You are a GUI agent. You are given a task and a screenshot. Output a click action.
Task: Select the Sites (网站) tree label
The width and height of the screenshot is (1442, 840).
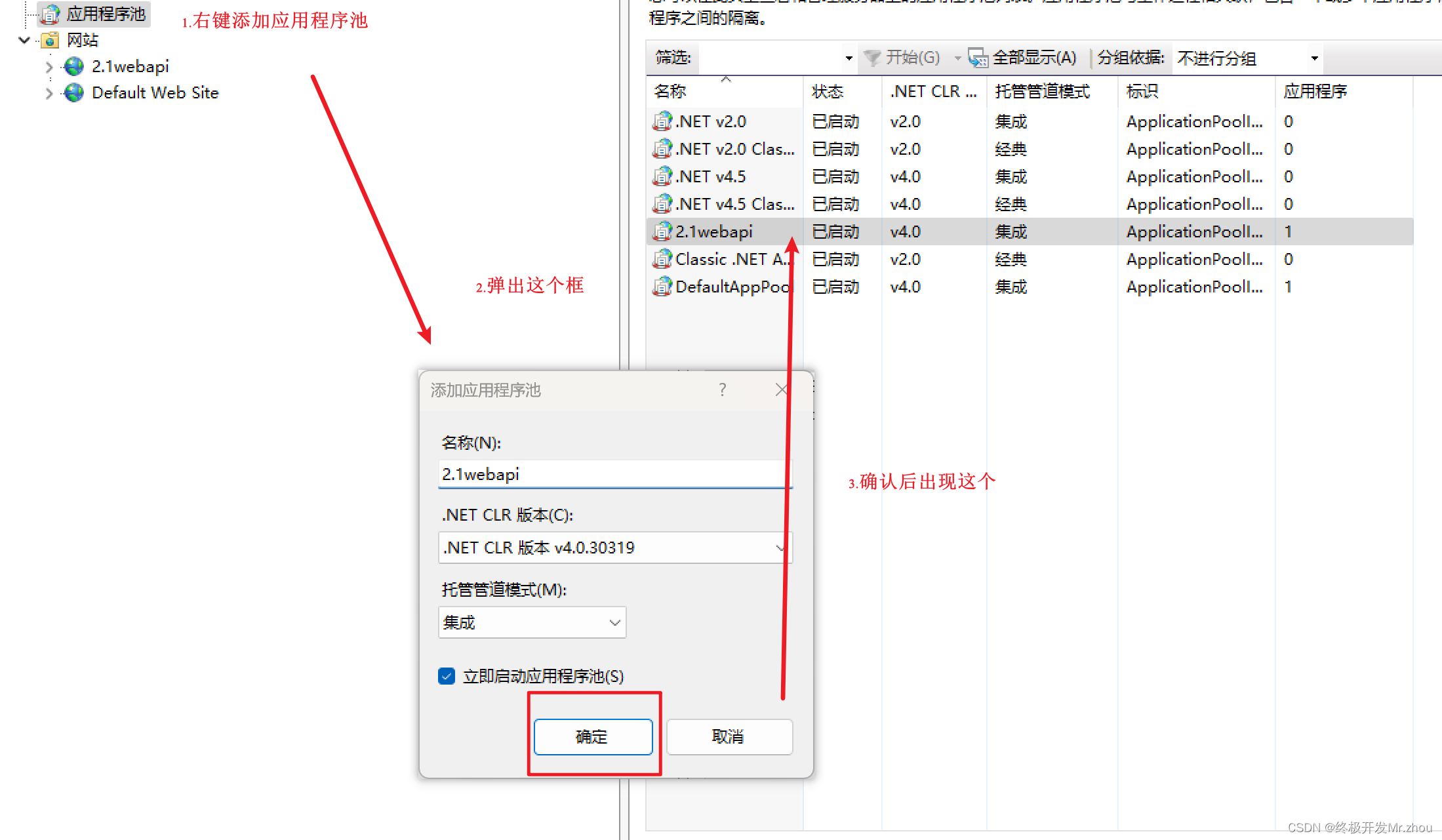[x=83, y=40]
